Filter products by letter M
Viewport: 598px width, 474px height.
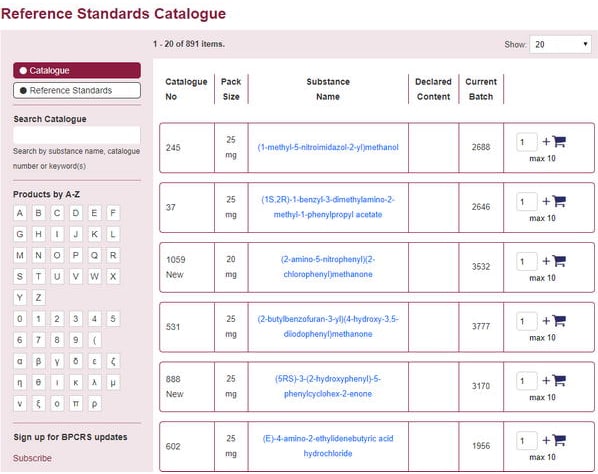click(x=20, y=255)
